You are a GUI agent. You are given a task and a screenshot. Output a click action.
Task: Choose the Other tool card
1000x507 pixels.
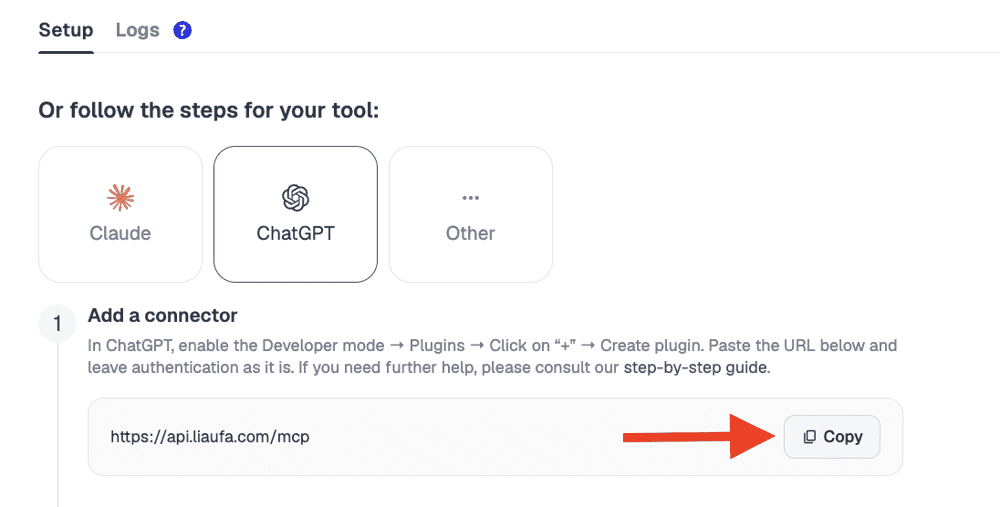471,214
